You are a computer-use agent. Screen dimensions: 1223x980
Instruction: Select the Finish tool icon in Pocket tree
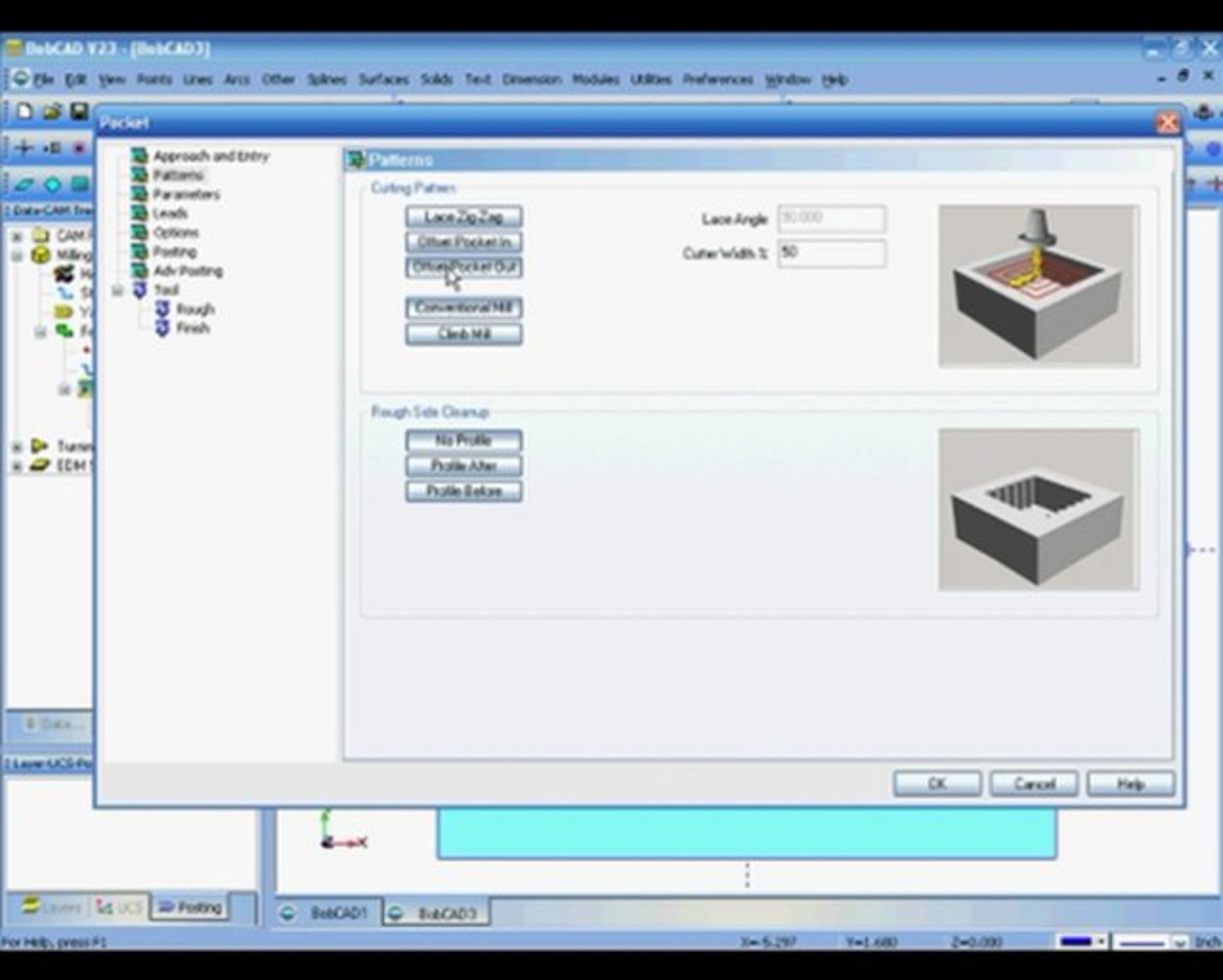coord(163,328)
